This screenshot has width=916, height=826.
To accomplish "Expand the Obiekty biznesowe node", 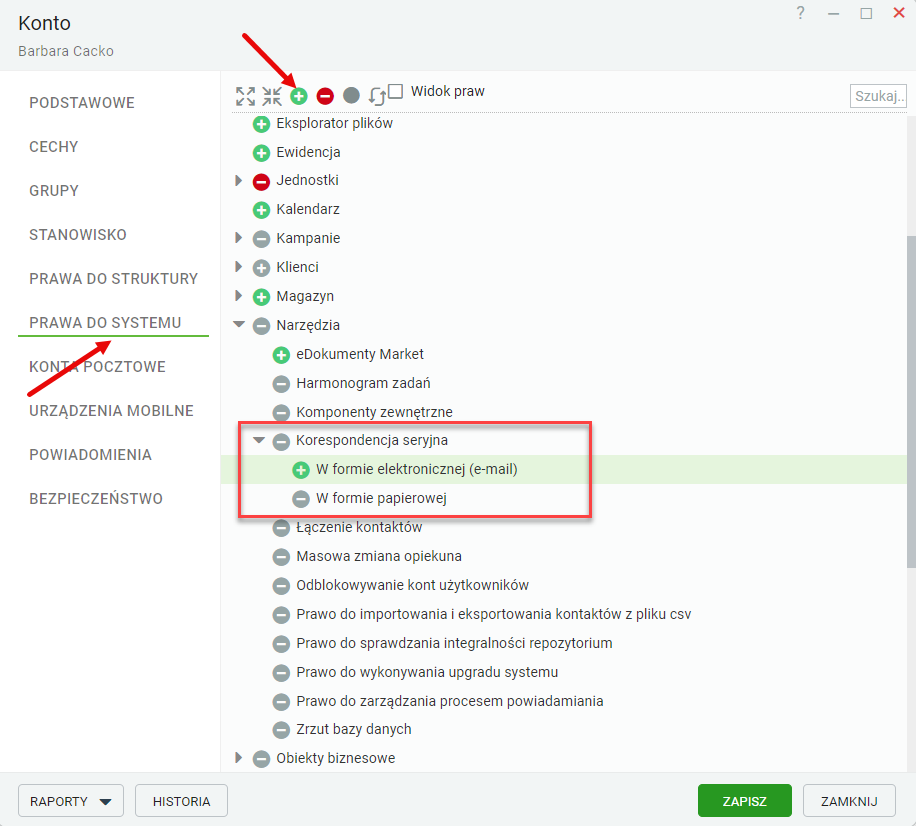I will click(x=238, y=758).
